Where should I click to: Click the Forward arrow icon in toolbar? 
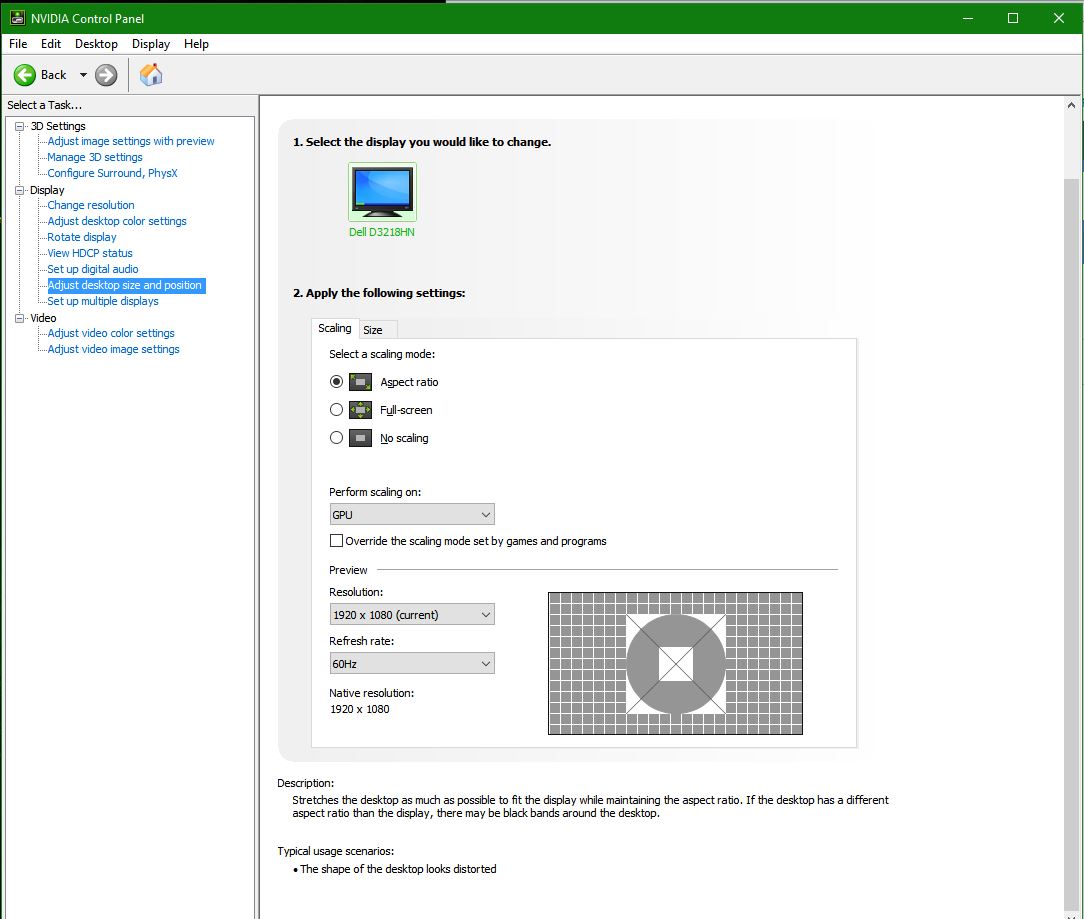(106, 75)
